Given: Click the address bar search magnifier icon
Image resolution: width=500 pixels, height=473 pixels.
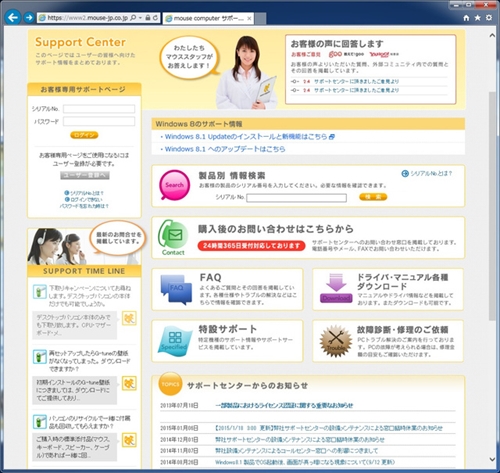Looking at the screenshot, I should pos(133,18).
